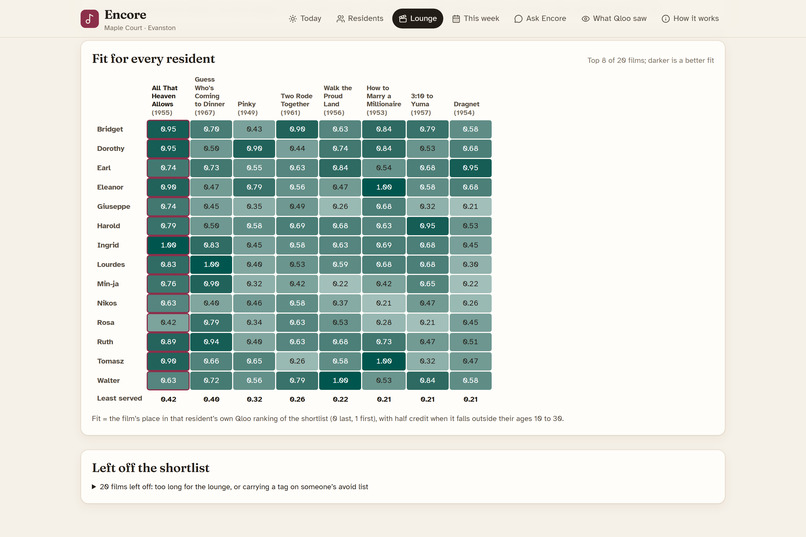Select the Nikos row label

point(107,303)
